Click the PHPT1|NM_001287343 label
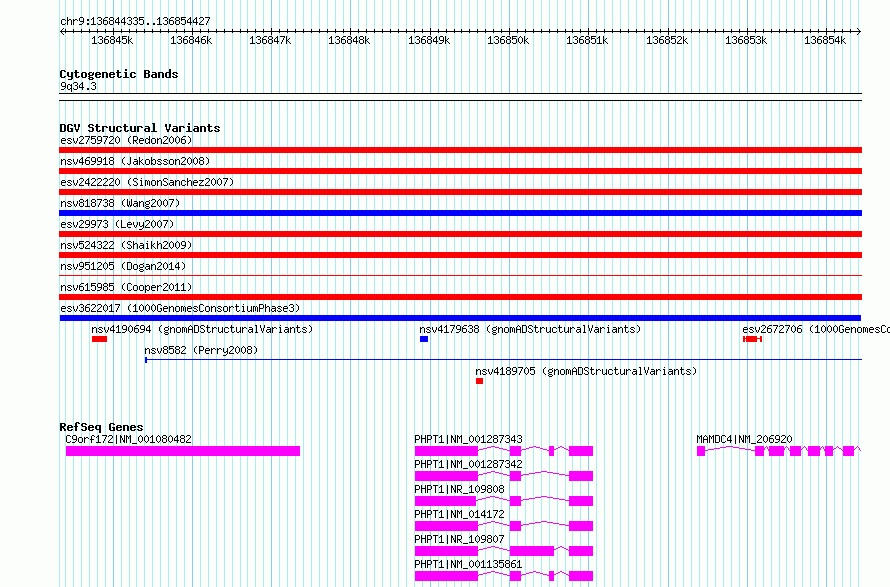Image resolution: width=890 pixels, height=587 pixels. [x=468, y=439]
